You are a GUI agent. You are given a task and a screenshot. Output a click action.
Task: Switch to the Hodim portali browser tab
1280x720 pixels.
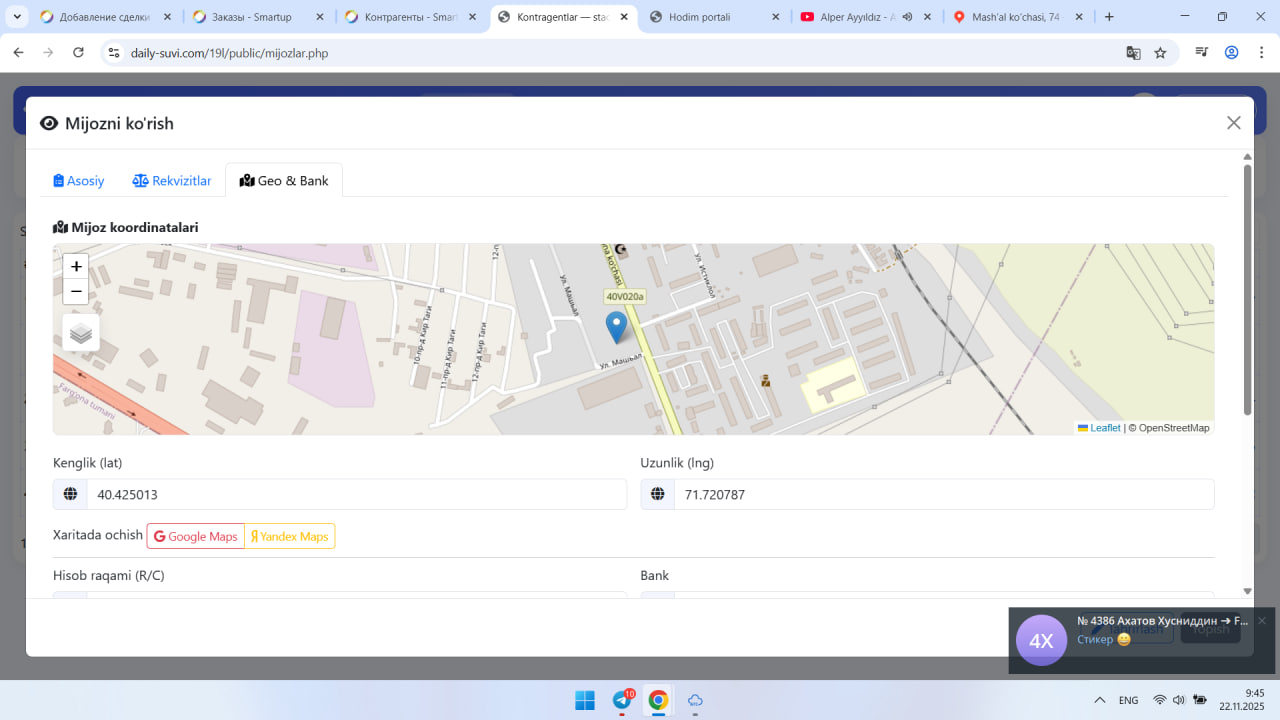pos(715,17)
